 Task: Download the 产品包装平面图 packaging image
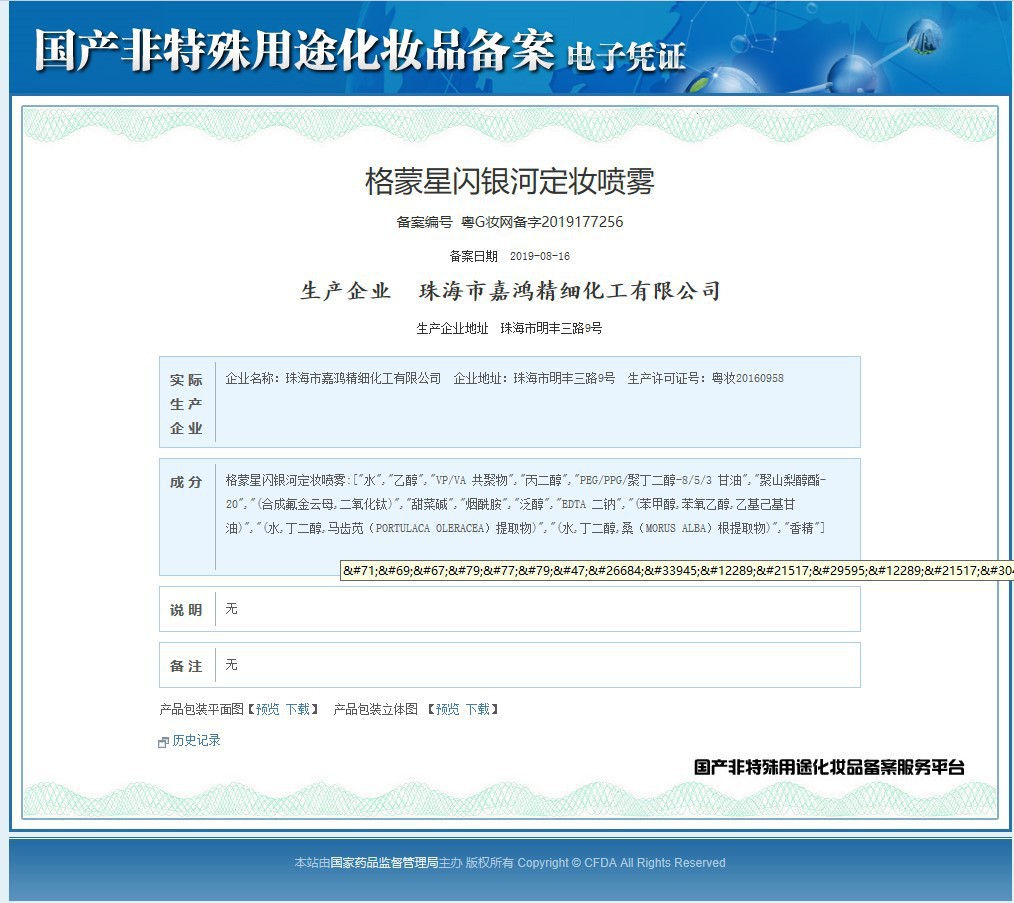click(297, 710)
